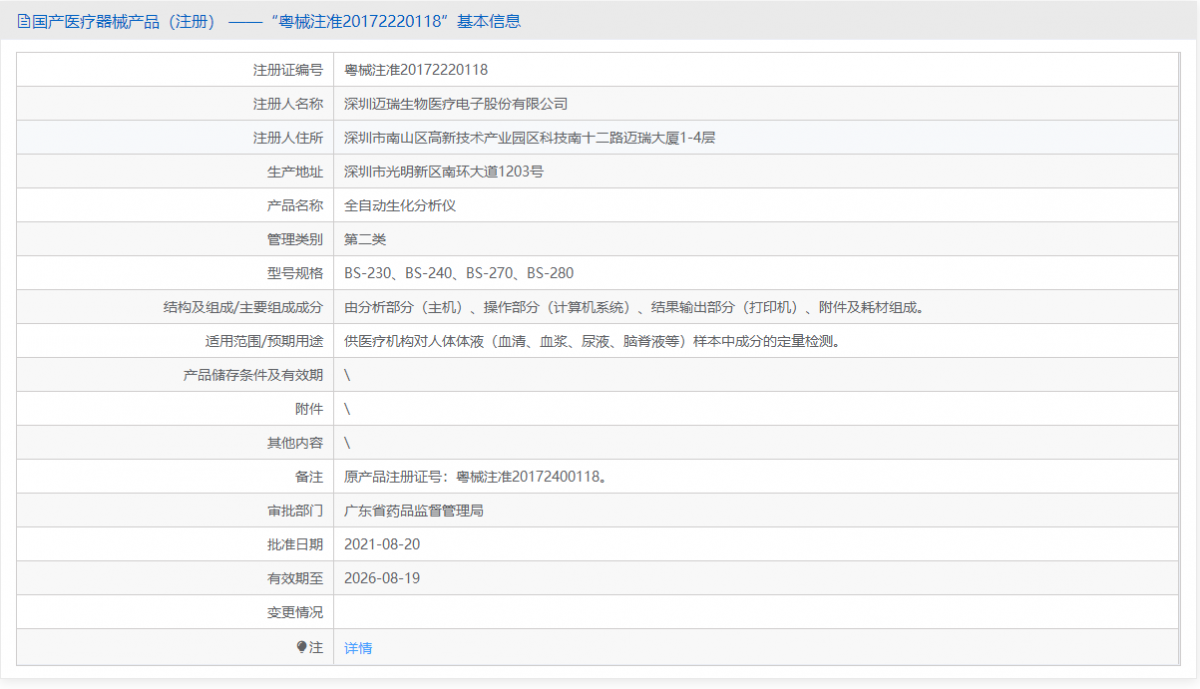Select the remark 原产品注册证号：粤械注准20172400118。
Image resolution: width=1200 pixels, height=689 pixels.
476,477
